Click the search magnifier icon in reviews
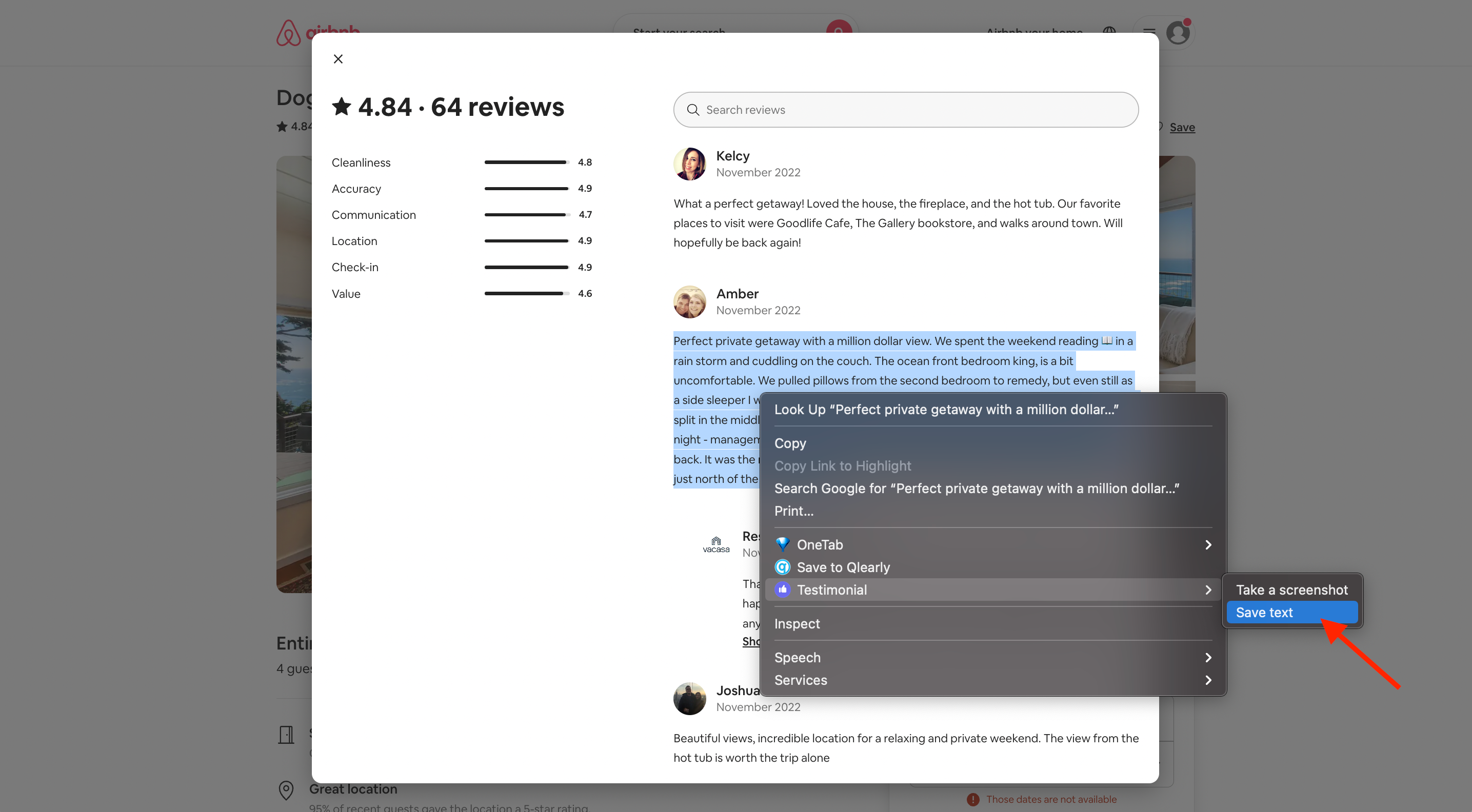 tap(692, 110)
